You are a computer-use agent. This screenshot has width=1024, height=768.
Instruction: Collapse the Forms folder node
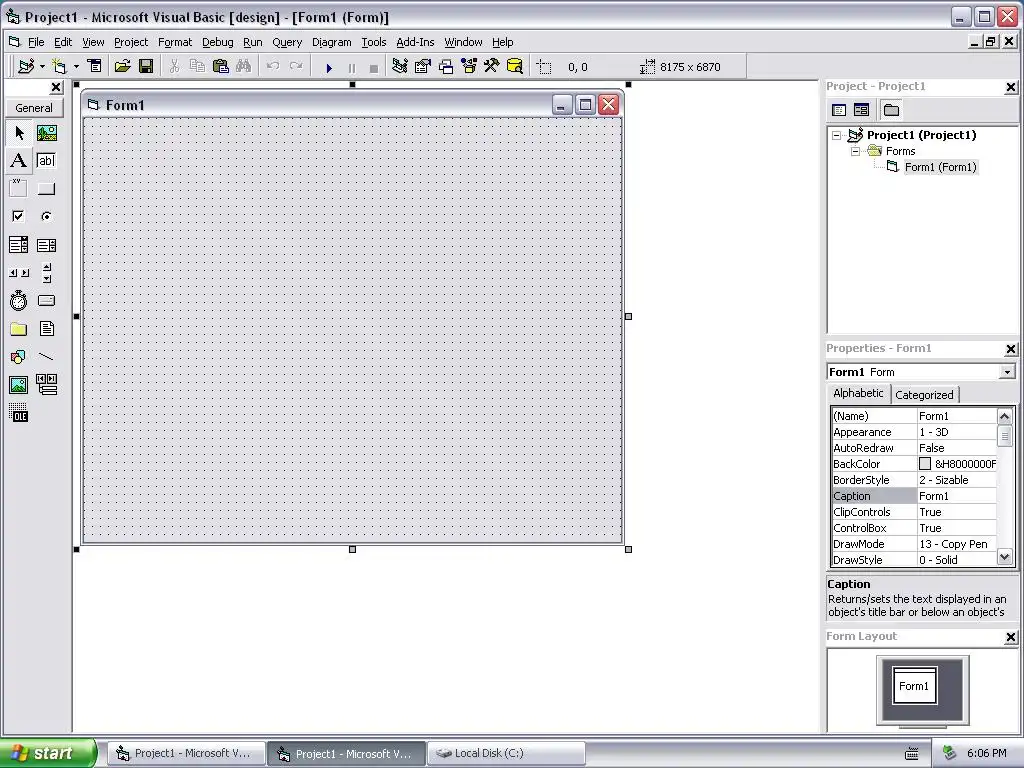click(856, 151)
